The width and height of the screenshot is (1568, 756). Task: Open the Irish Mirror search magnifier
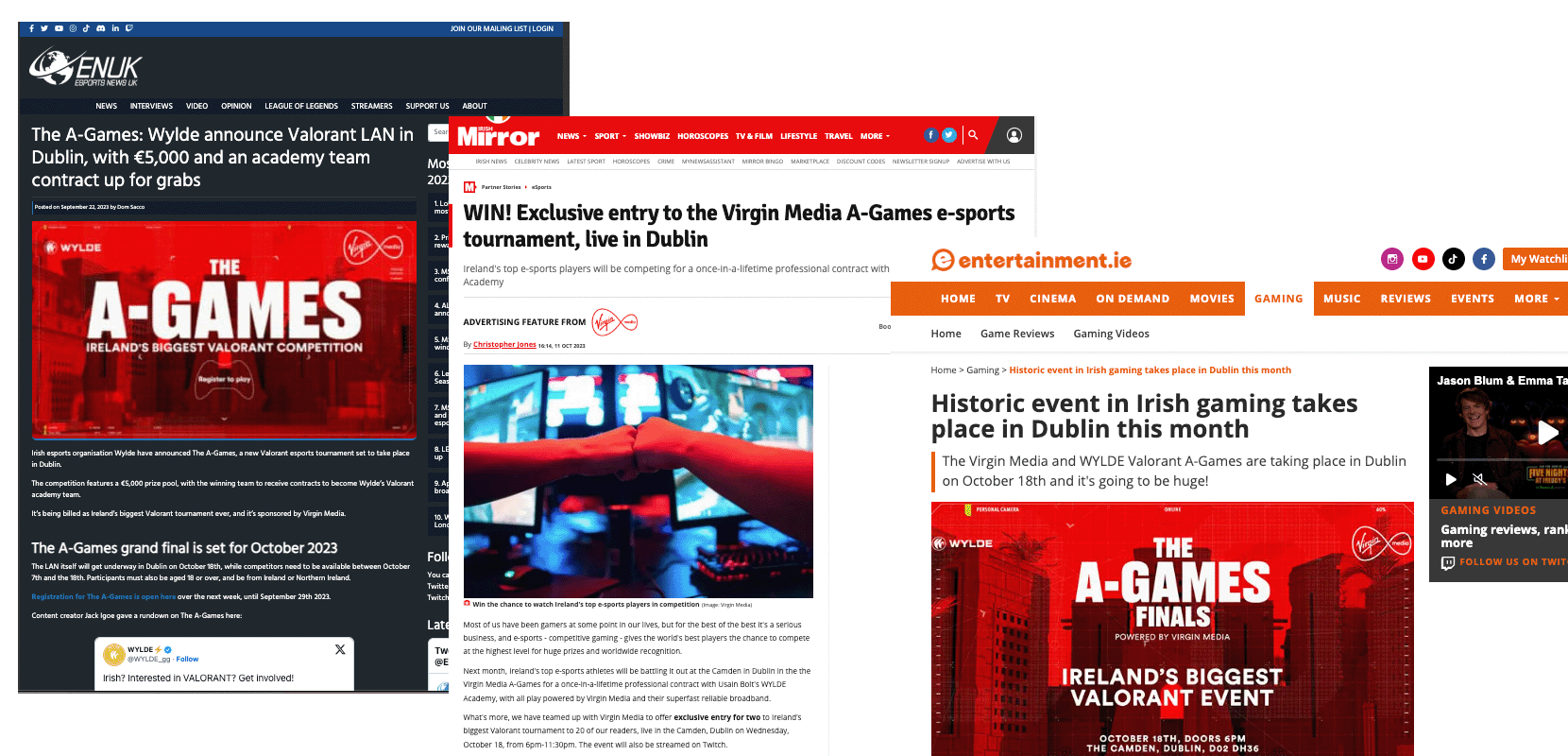973,135
